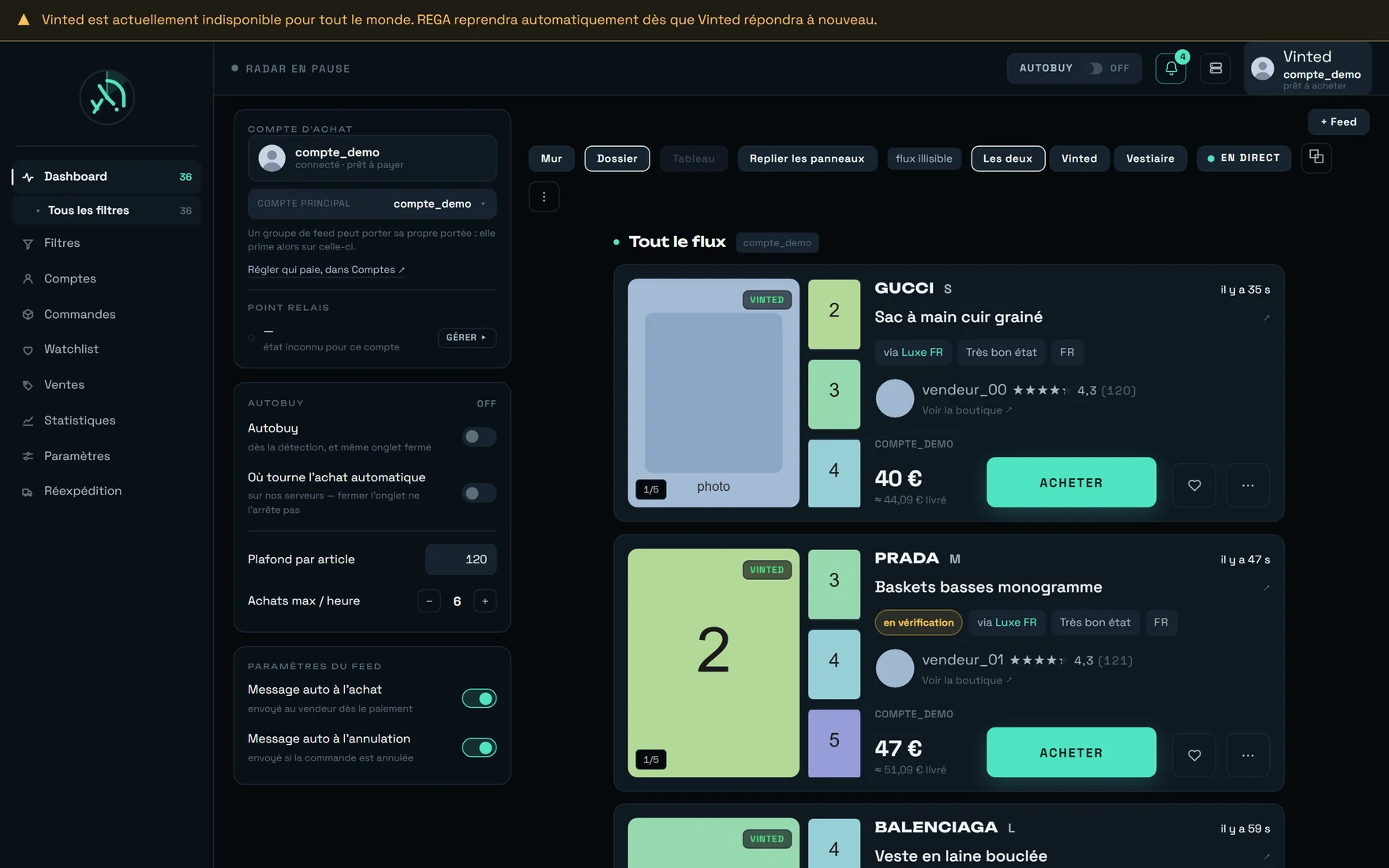Buy the Gucci bag with ACHETER
Image resolution: width=1389 pixels, height=868 pixels.
1071,483
